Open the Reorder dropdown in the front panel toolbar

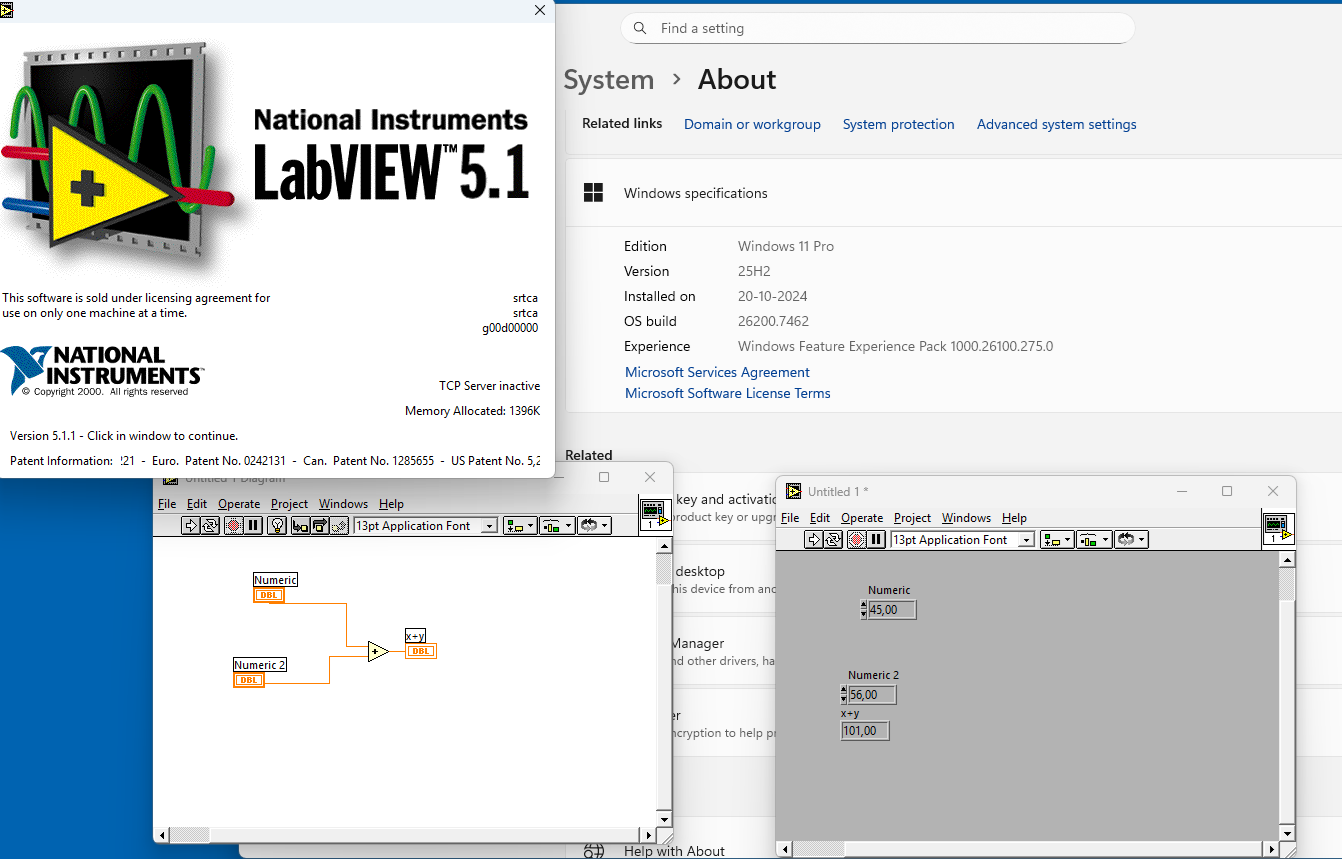(1132, 540)
